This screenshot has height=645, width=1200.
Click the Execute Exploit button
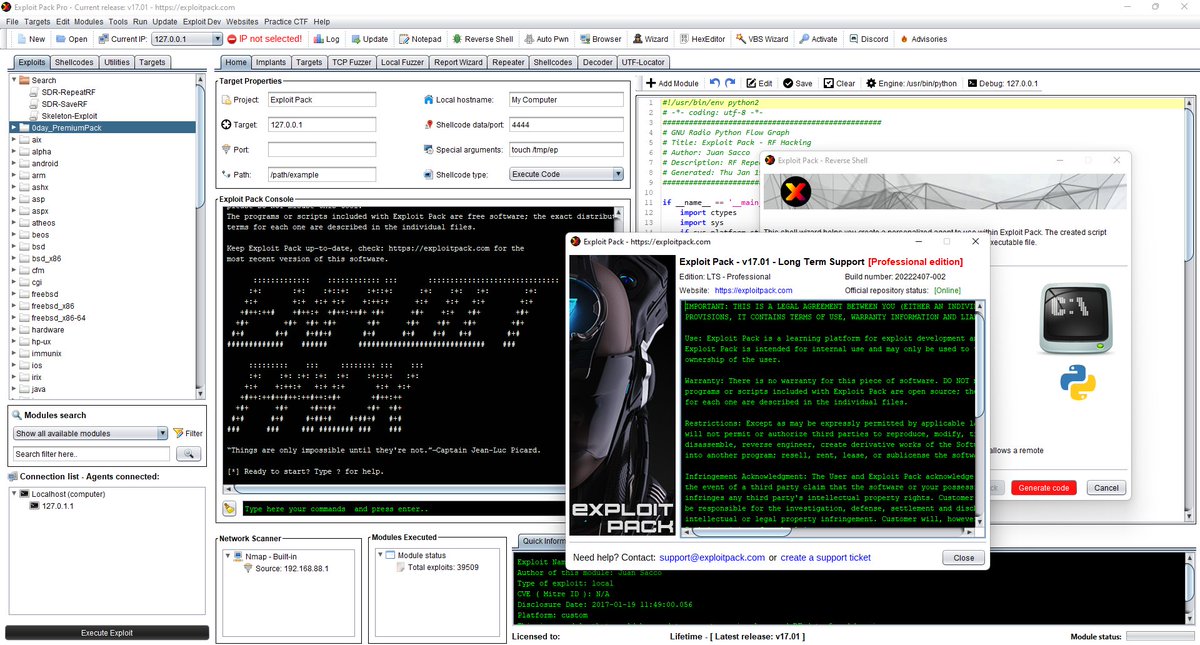tap(107, 633)
